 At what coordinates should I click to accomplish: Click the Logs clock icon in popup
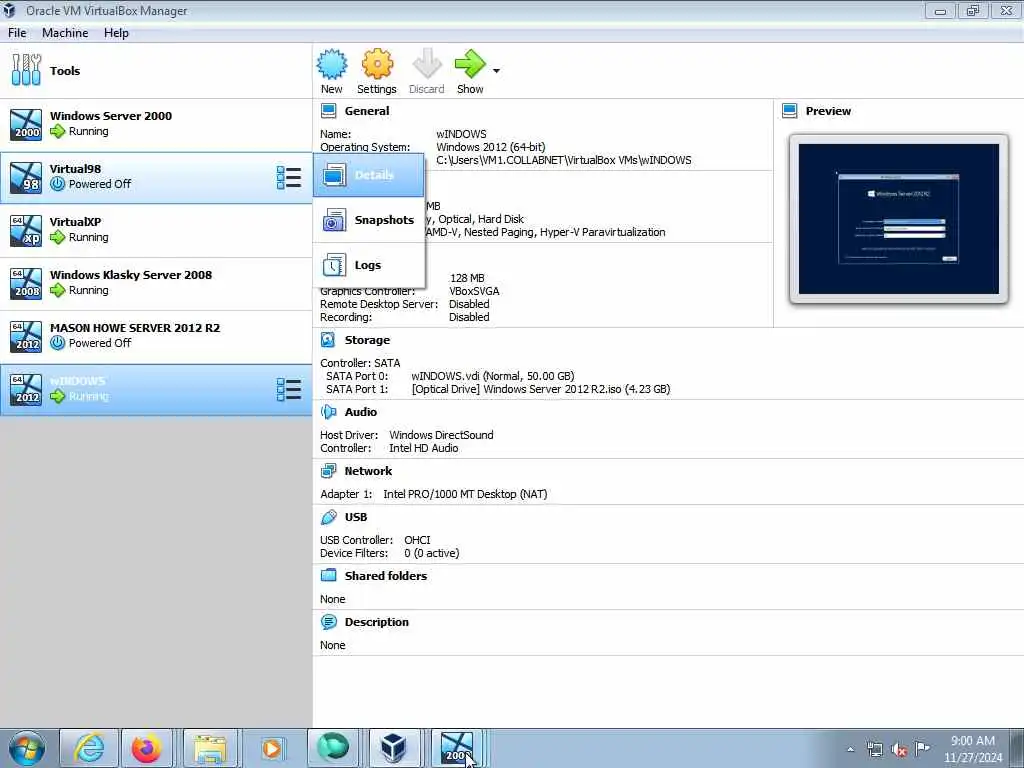[334, 265]
